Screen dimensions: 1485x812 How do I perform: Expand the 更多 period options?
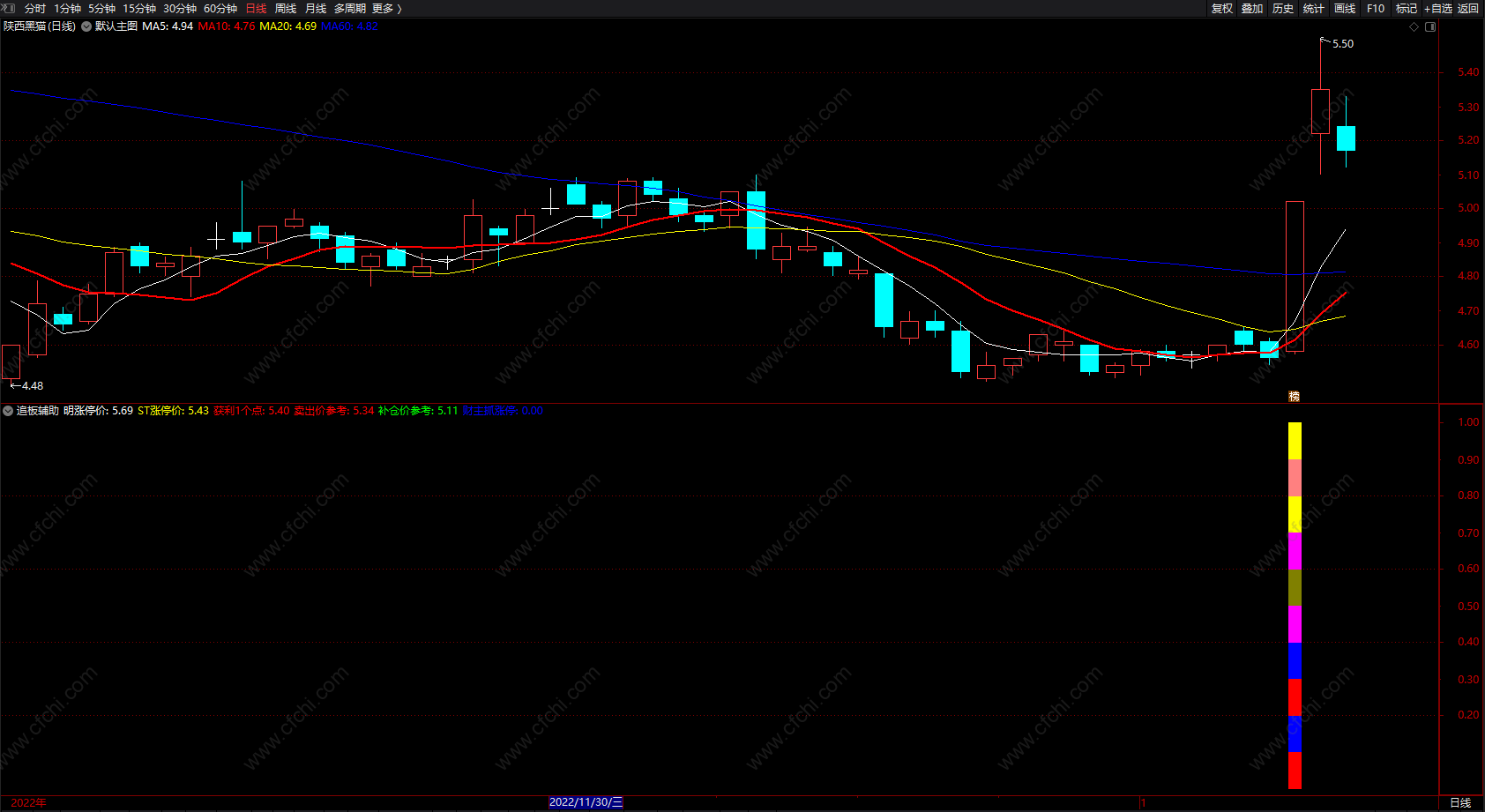[386, 8]
